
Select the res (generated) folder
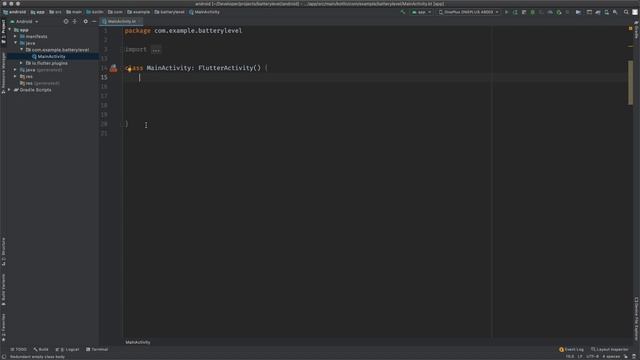40,83
